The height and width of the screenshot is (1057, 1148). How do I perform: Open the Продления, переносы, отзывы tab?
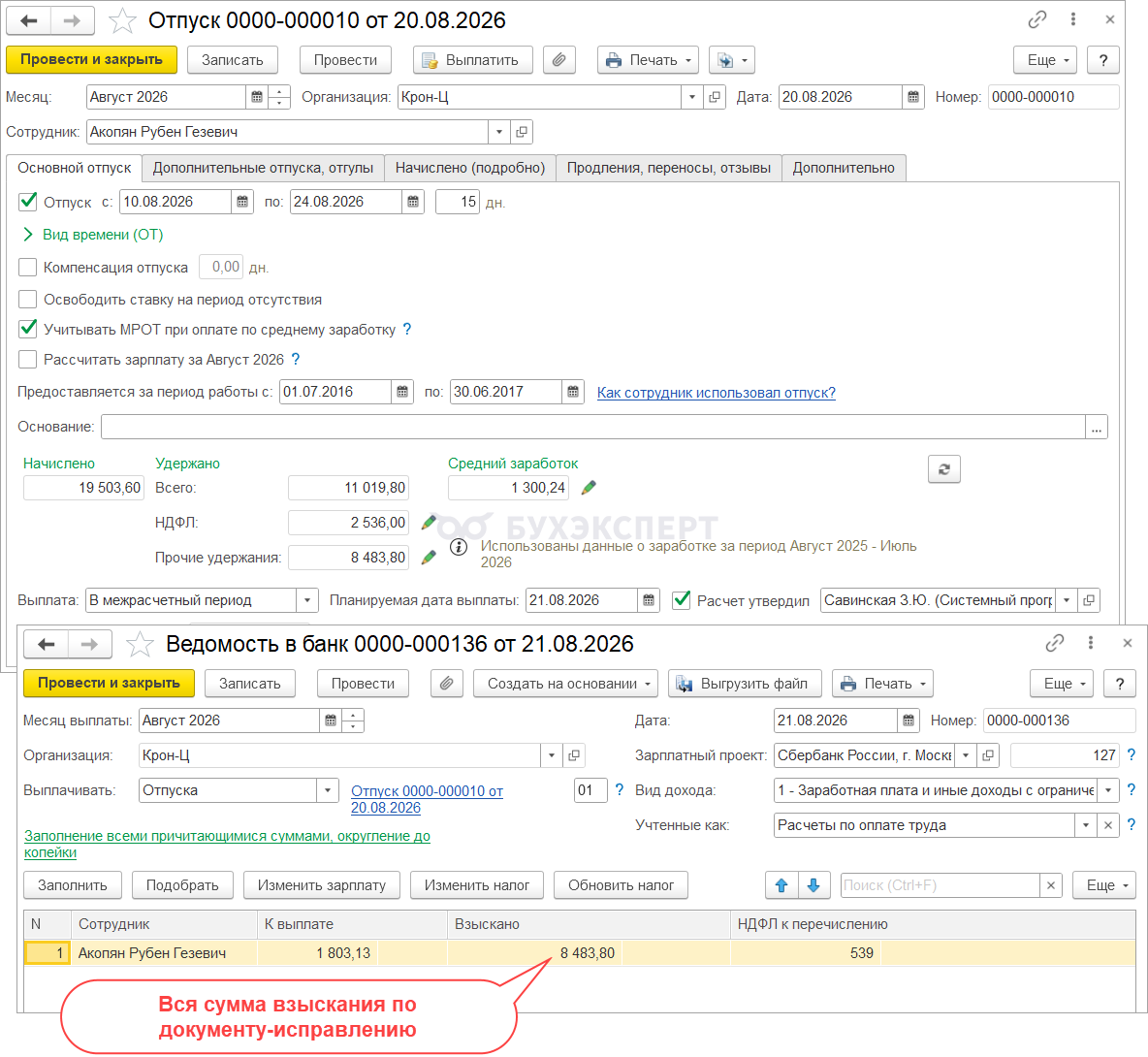[x=668, y=168]
